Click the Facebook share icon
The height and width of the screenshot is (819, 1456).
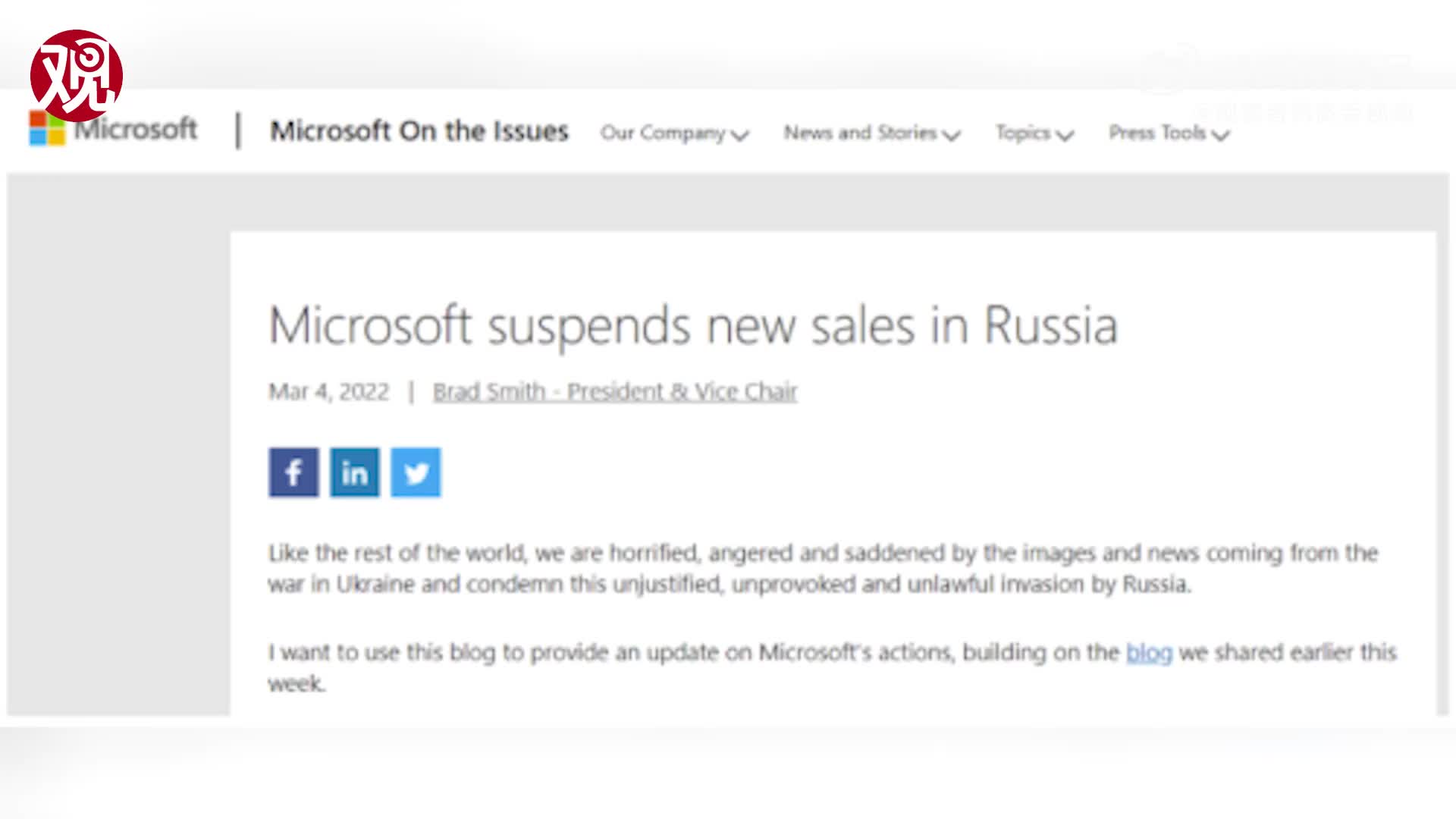click(293, 472)
